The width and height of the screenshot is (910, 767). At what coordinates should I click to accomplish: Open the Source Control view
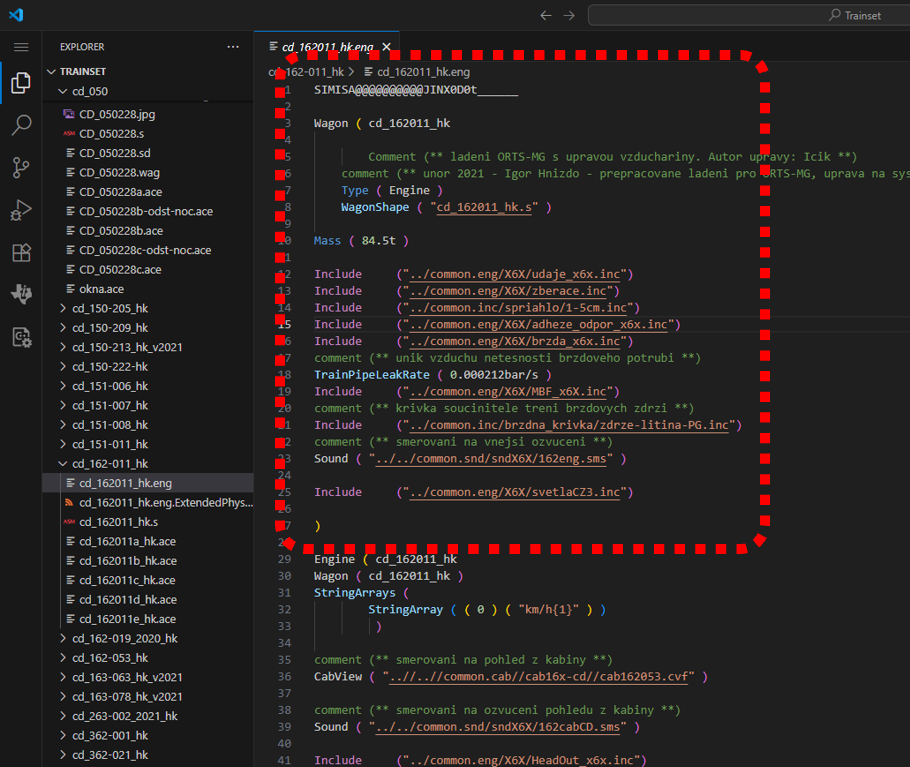tap(20, 168)
